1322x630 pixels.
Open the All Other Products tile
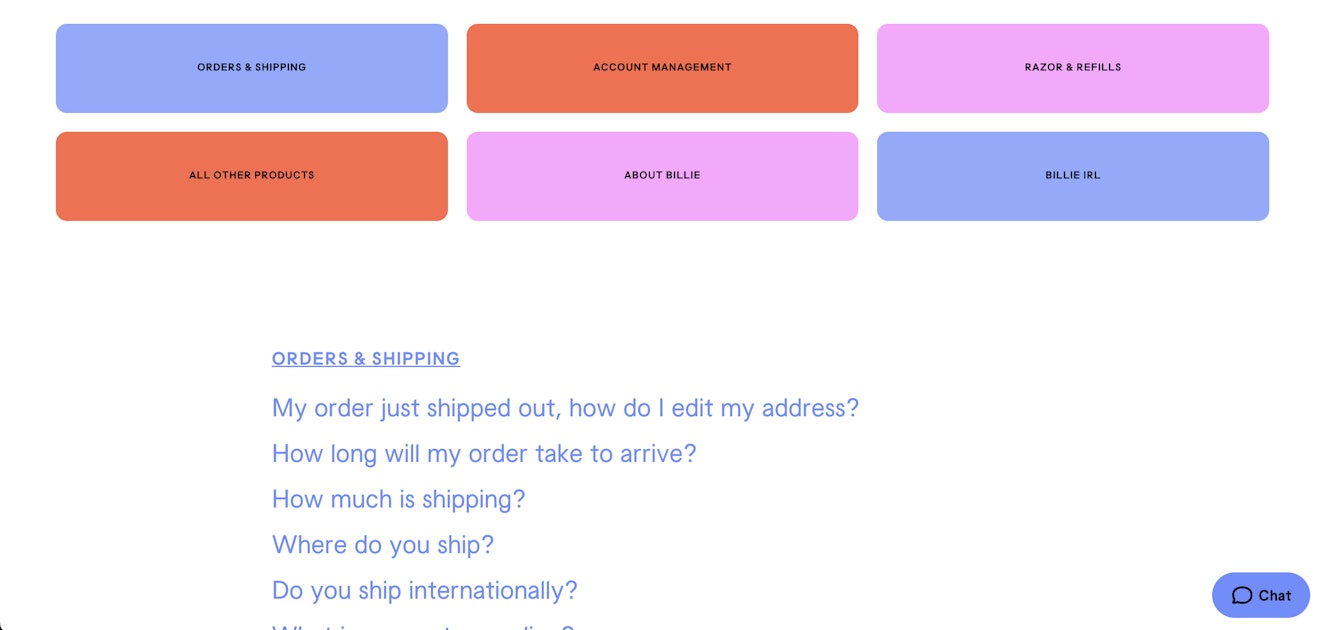tap(252, 176)
